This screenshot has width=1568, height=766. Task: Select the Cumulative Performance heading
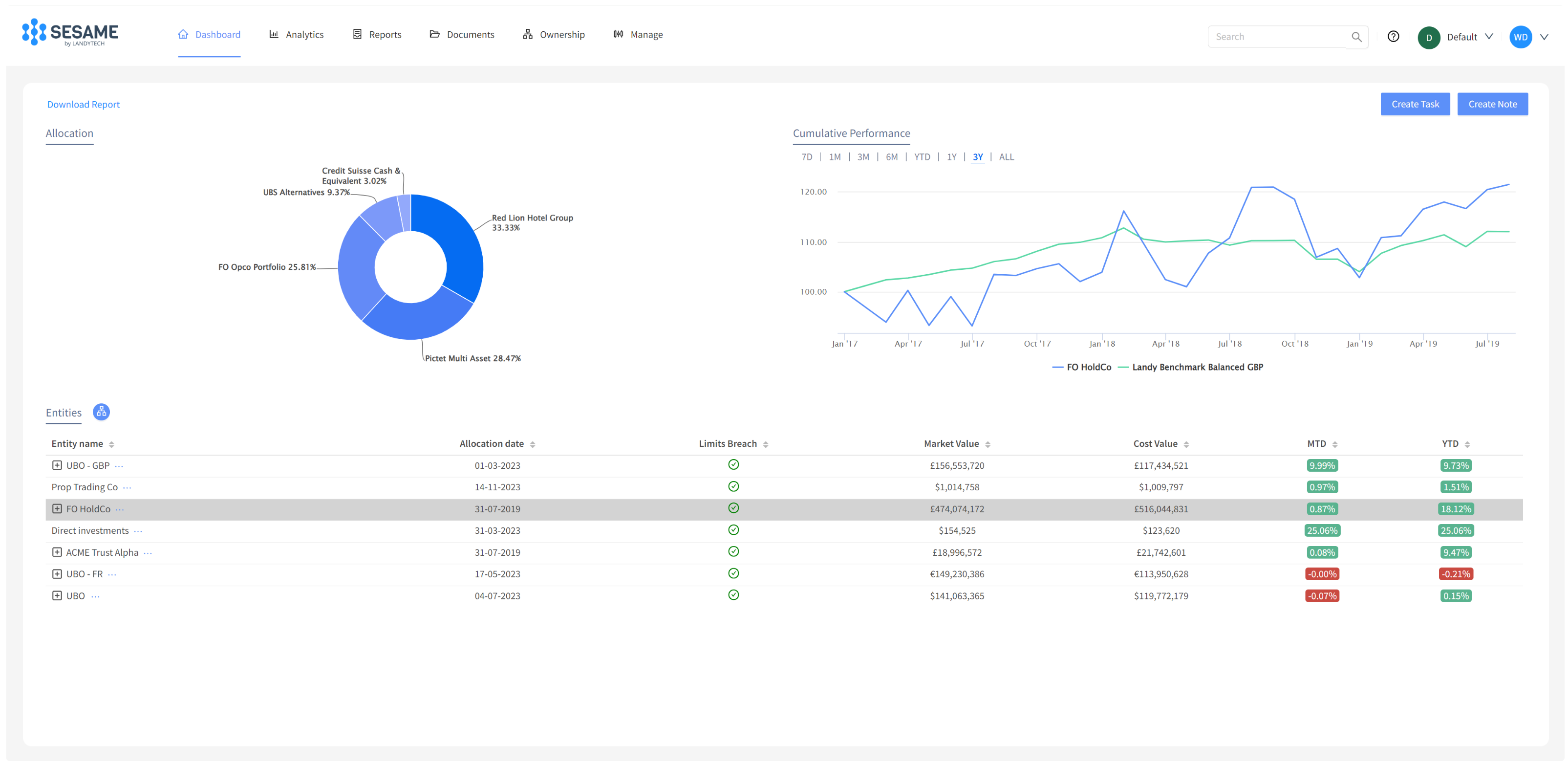pyautogui.click(x=851, y=133)
